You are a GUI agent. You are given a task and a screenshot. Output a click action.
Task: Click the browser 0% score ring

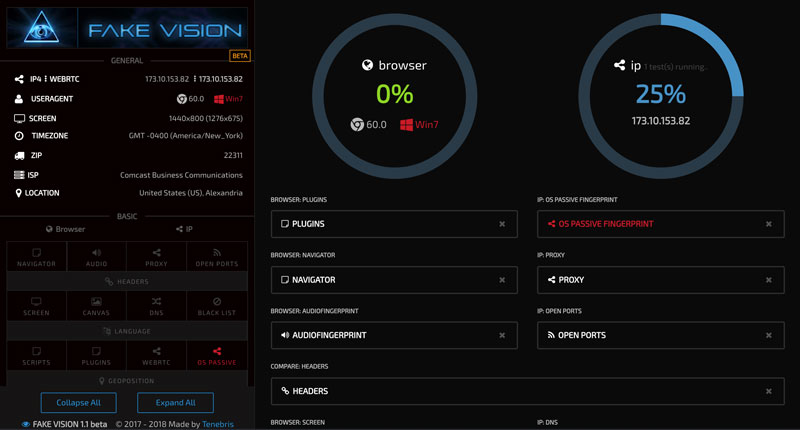pos(394,95)
